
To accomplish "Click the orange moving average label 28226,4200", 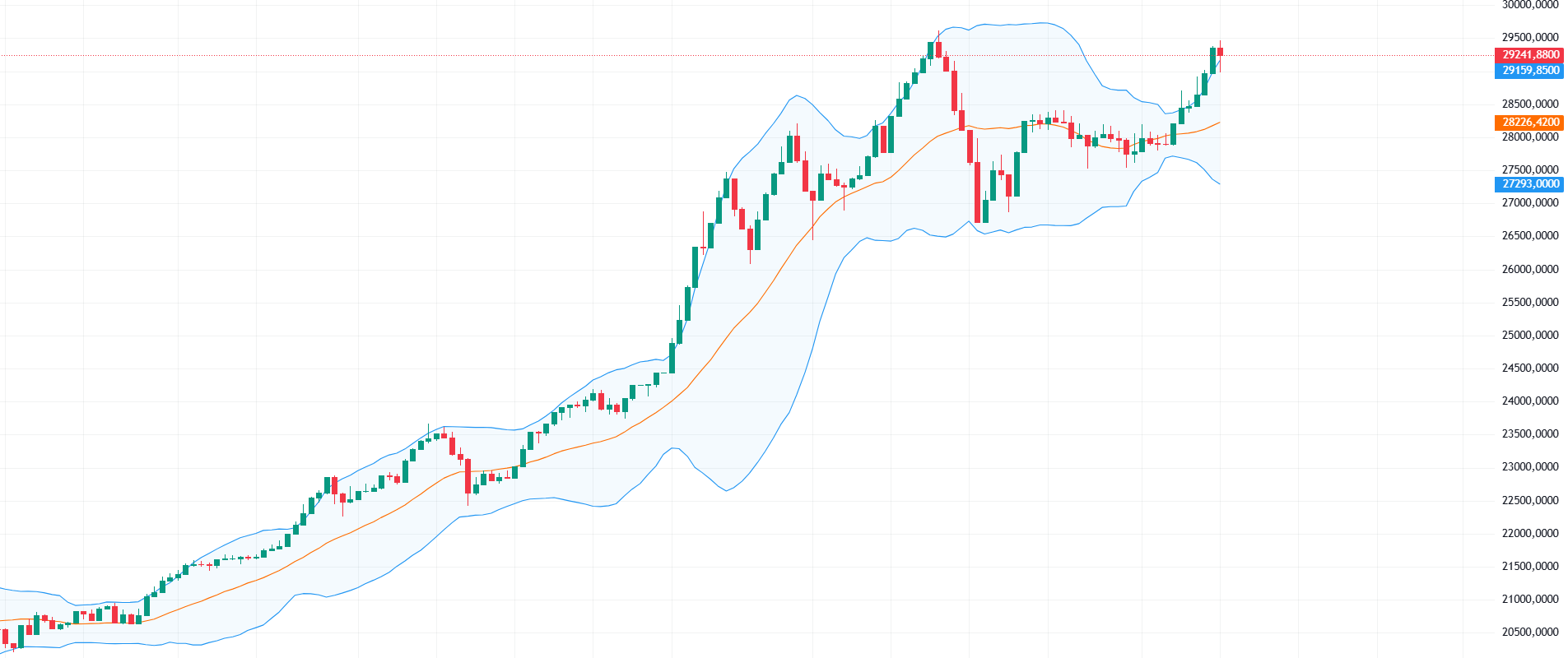I will [1528, 123].
